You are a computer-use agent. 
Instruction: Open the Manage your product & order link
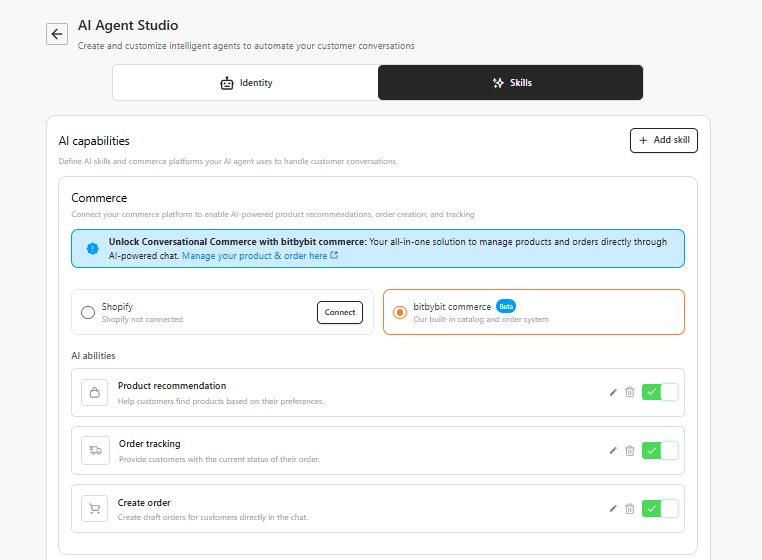click(260, 256)
